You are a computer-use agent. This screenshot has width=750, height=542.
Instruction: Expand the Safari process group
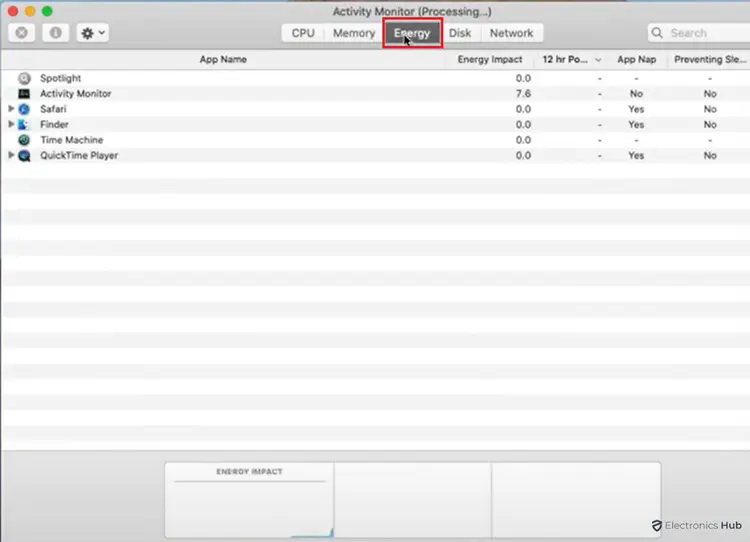click(11, 109)
